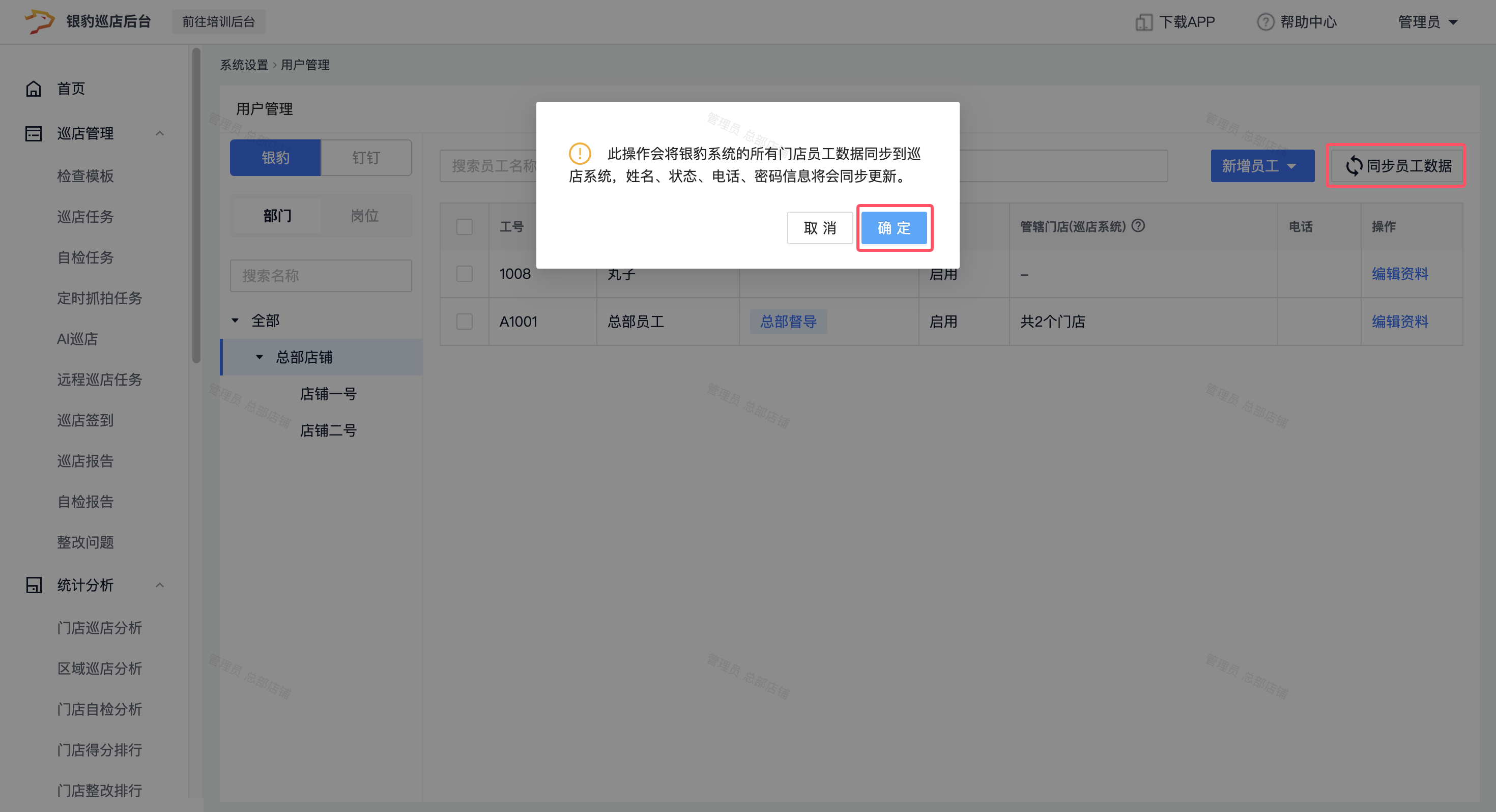This screenshot has width=1496, height=812.
Task: Click help icon next to 管辖门店(巡店系统)
Action: click(1138, 226)
